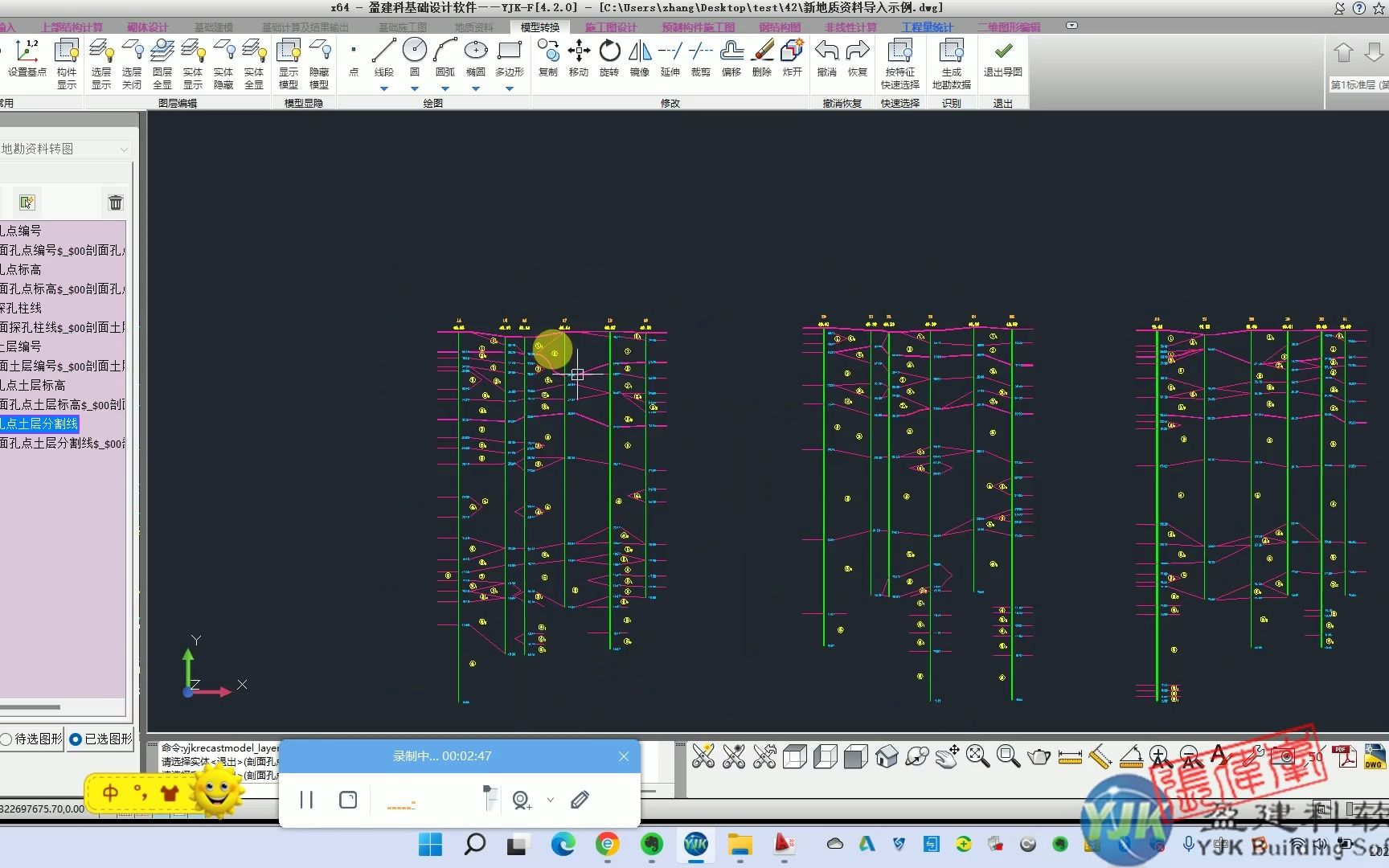
Task: Click the home view house icon
Action: (x=887, y=756)
